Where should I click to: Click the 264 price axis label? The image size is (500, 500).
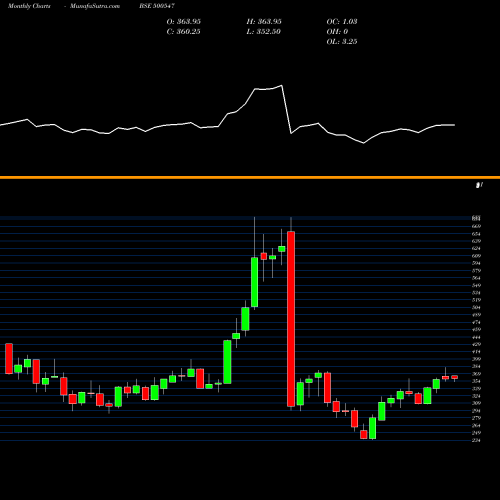(476, 426)
